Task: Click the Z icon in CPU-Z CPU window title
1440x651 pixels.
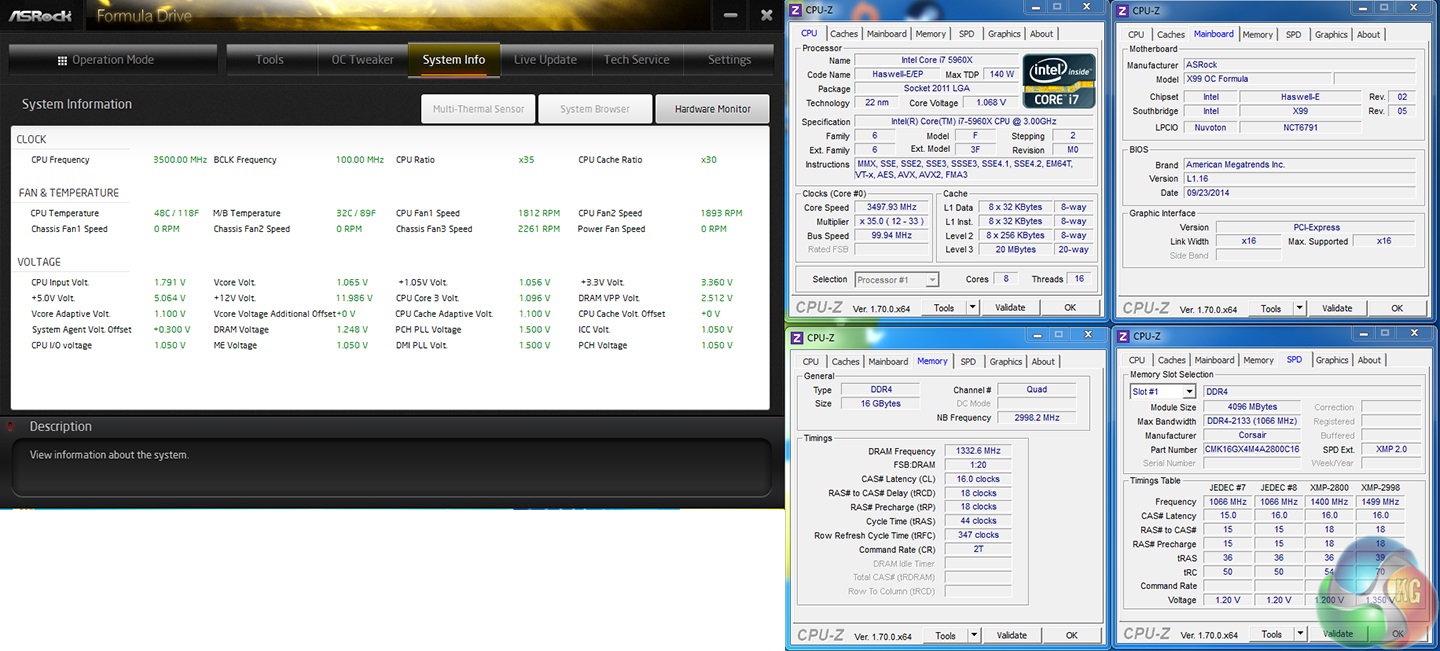Action: point(796,10)
